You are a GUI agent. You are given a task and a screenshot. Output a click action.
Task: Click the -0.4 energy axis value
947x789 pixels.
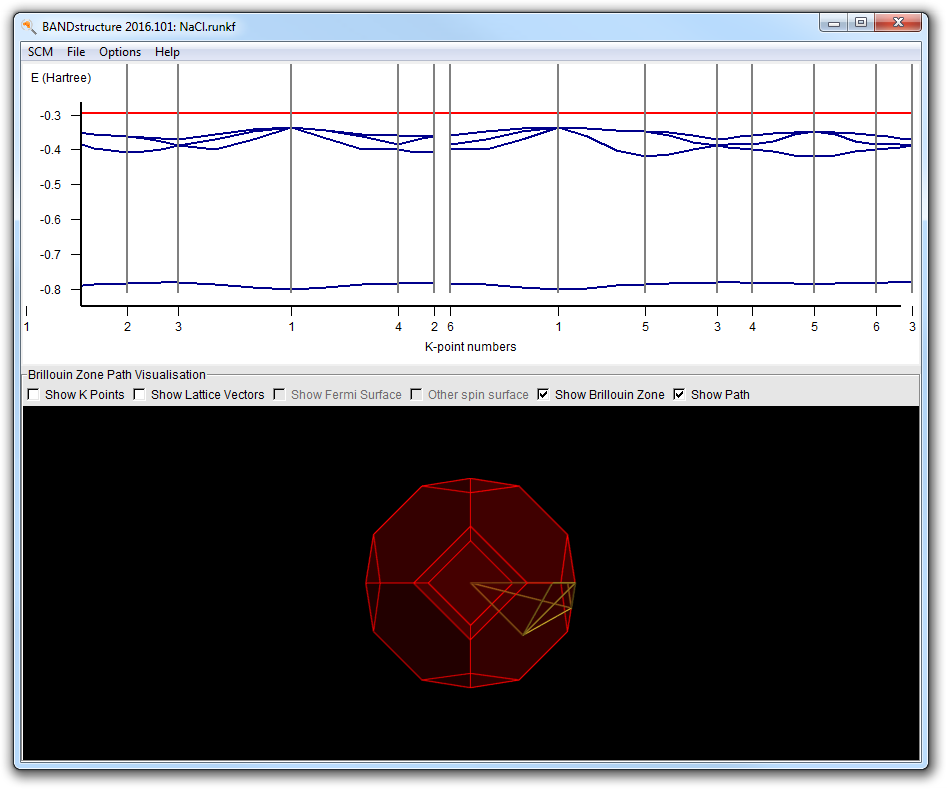pos(51,150)
